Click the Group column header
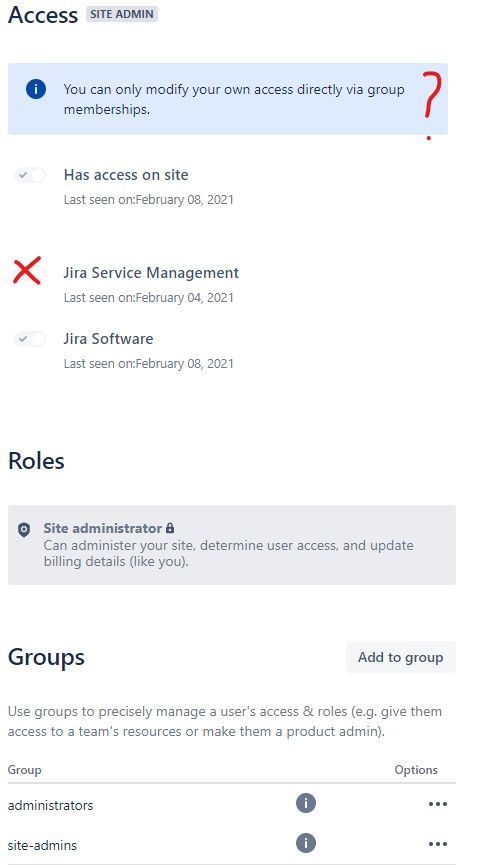Screen dimensions: 483x865 pos(24,770)
